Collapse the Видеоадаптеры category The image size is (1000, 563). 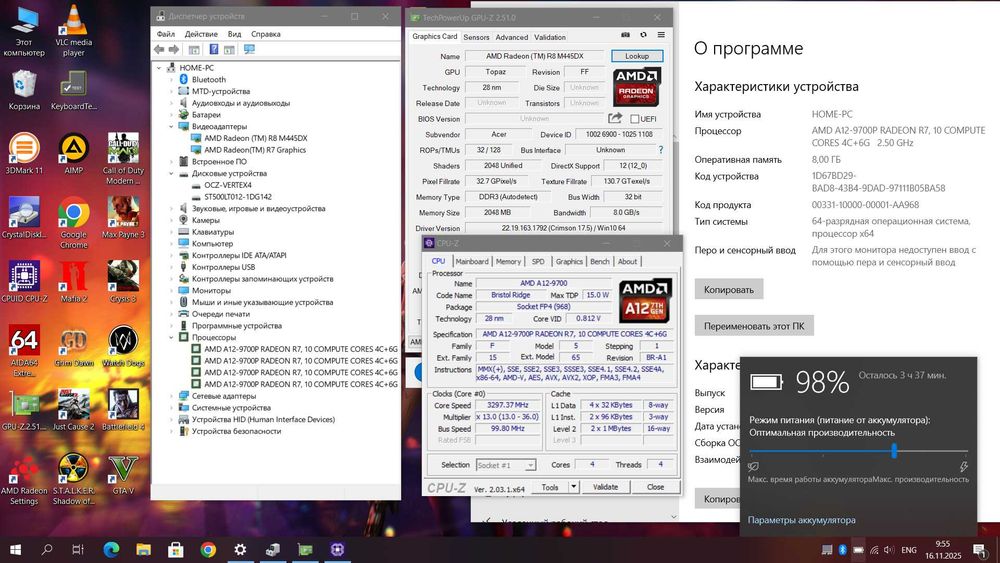click(172, 126)
